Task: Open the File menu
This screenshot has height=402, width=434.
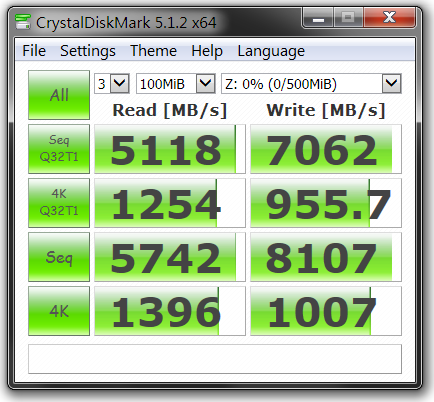Action: (34, 51)
